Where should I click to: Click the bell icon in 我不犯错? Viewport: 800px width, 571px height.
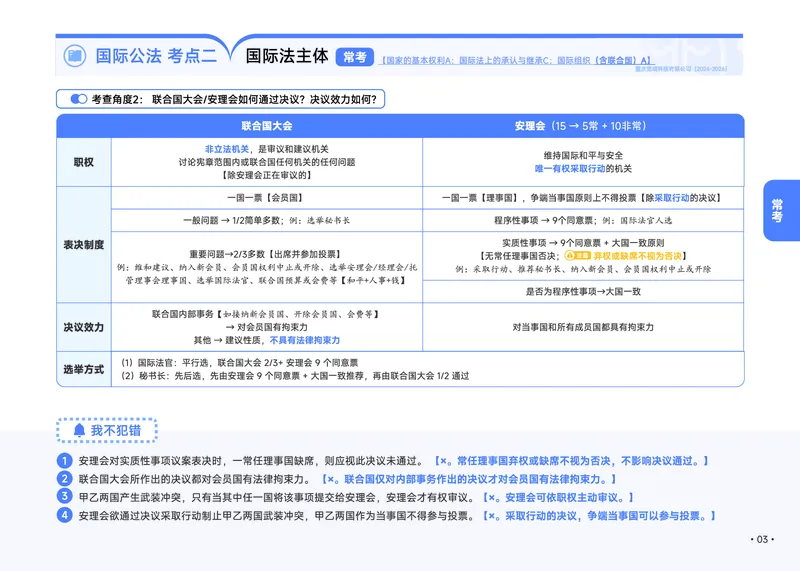(x=79, y=430)
